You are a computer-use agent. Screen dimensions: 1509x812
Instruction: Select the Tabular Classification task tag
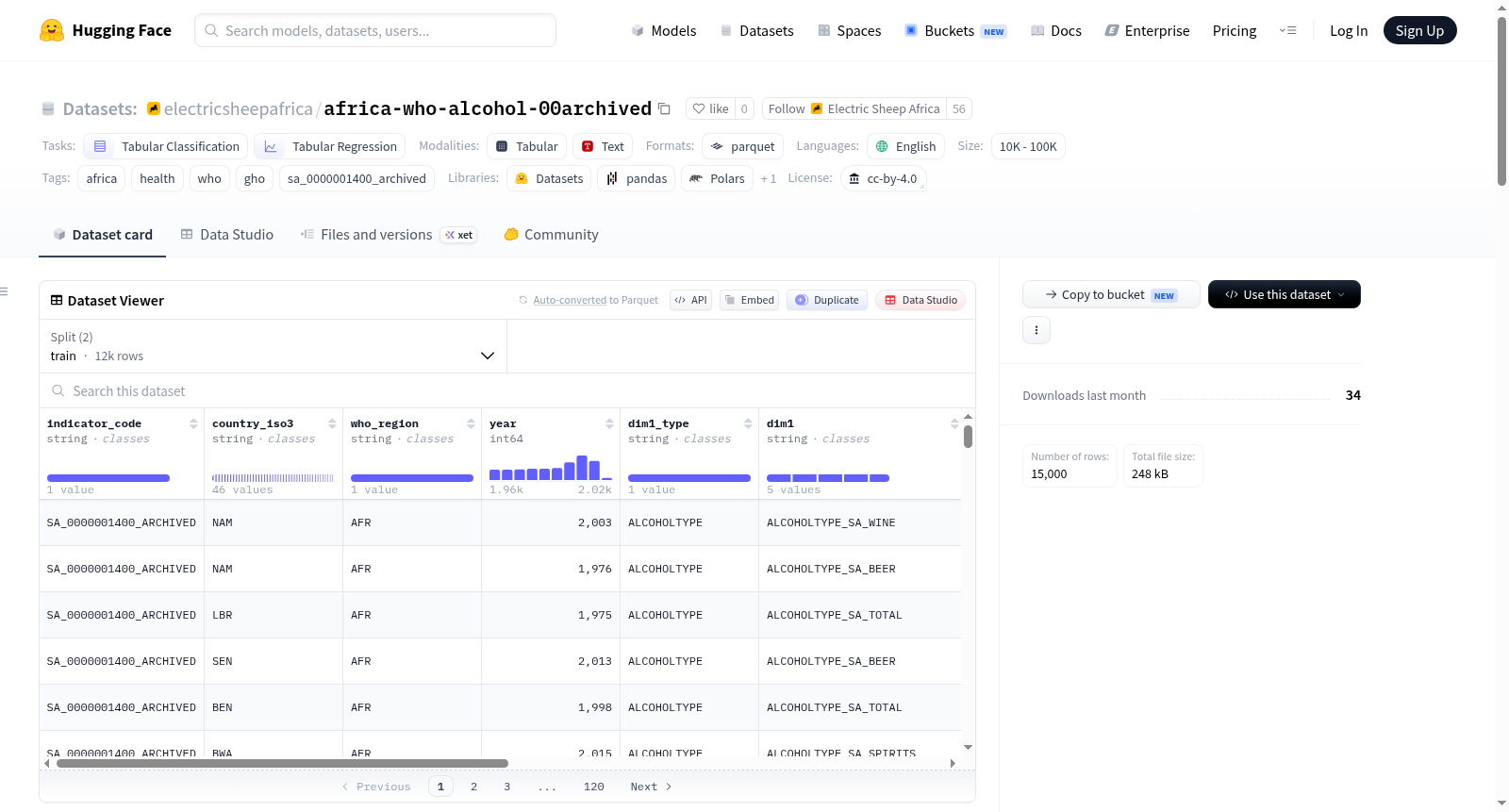[166, 146]
